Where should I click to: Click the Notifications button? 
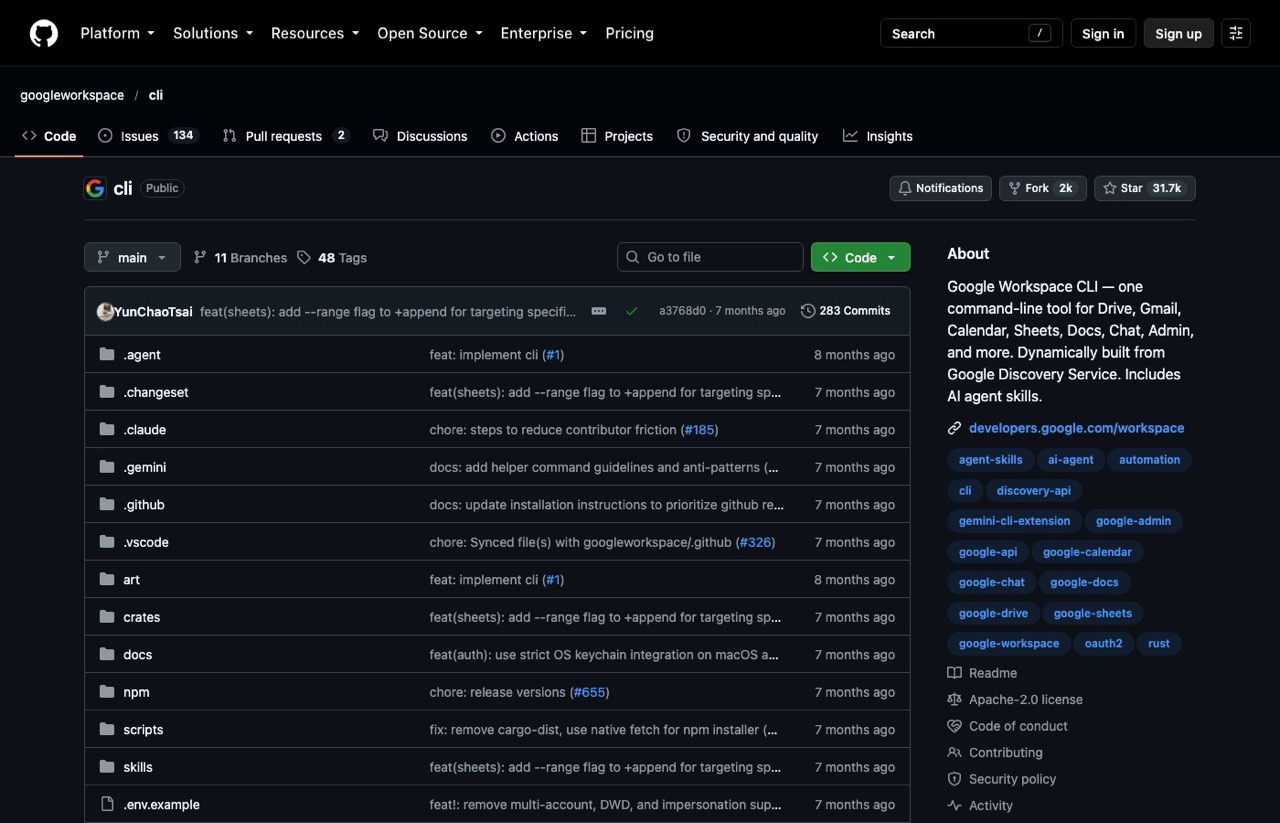(x=940, y=188)
